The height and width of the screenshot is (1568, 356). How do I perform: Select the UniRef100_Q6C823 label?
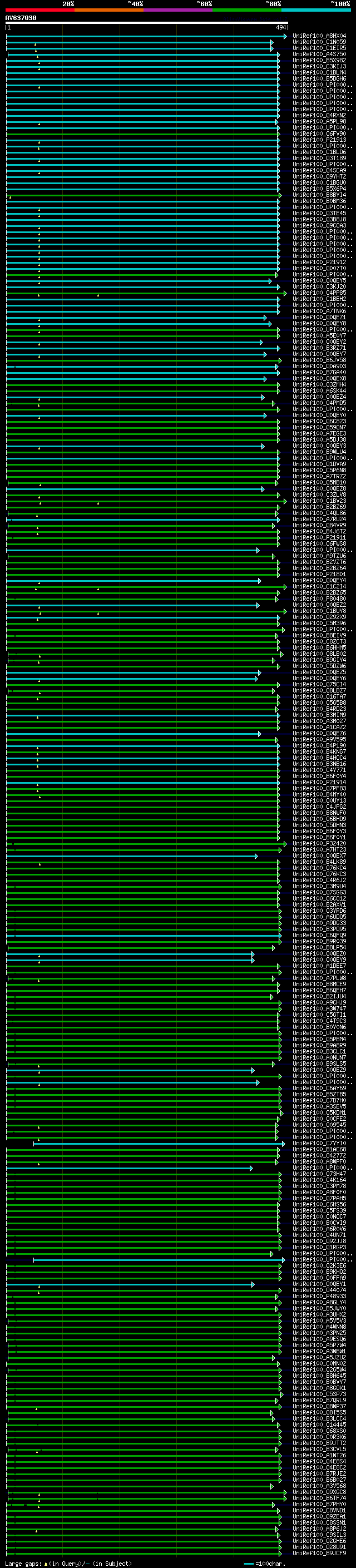[x=319, y=421]
